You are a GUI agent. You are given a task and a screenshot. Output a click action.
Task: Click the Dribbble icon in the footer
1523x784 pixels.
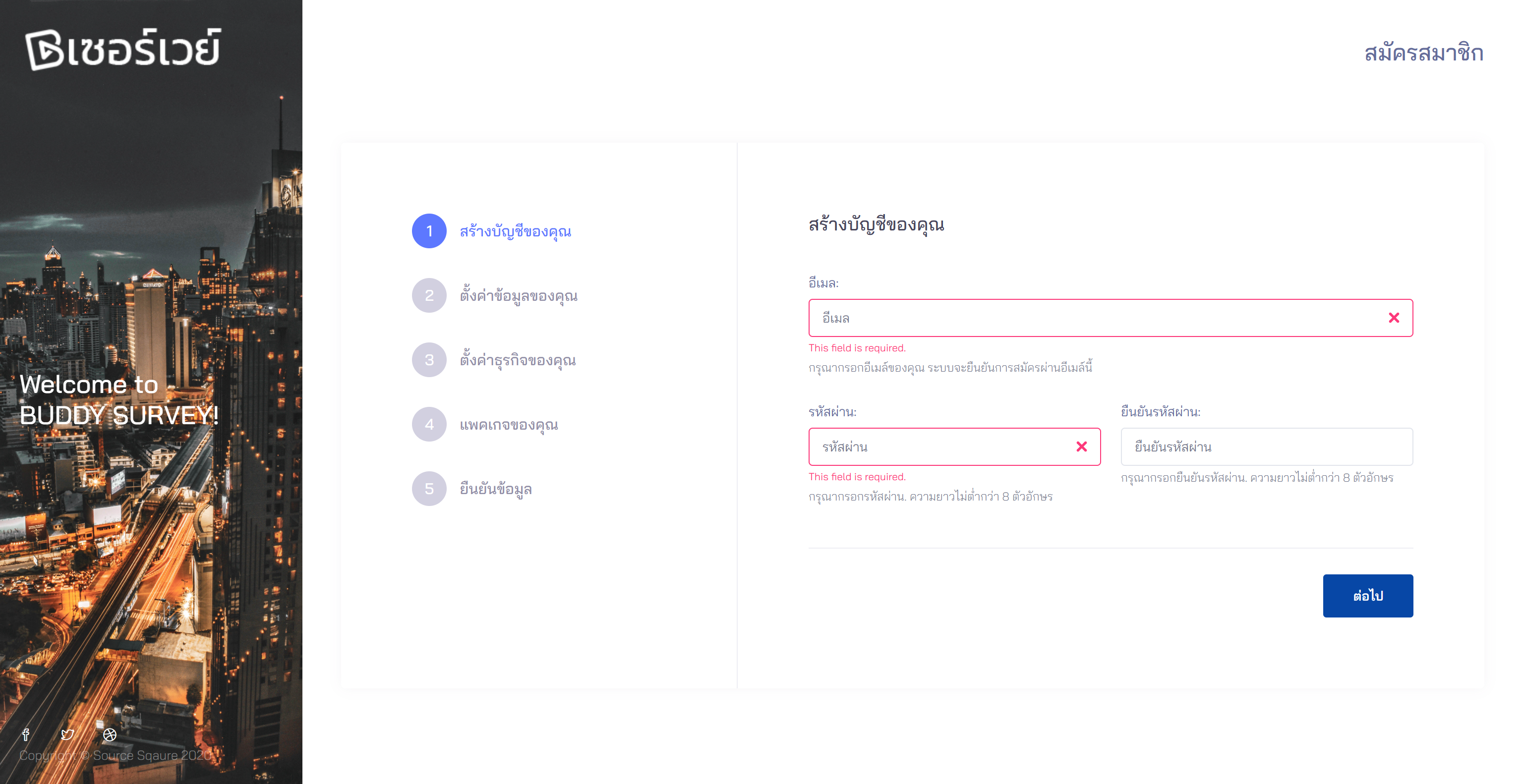click(110, 734)
